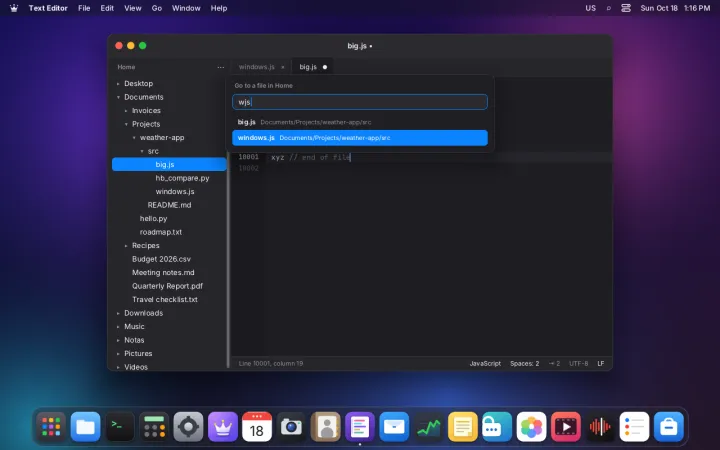This screenshot has height=450, width=720.
Task: Change the JavaScript language mode
Action: (x=485, y=363)
